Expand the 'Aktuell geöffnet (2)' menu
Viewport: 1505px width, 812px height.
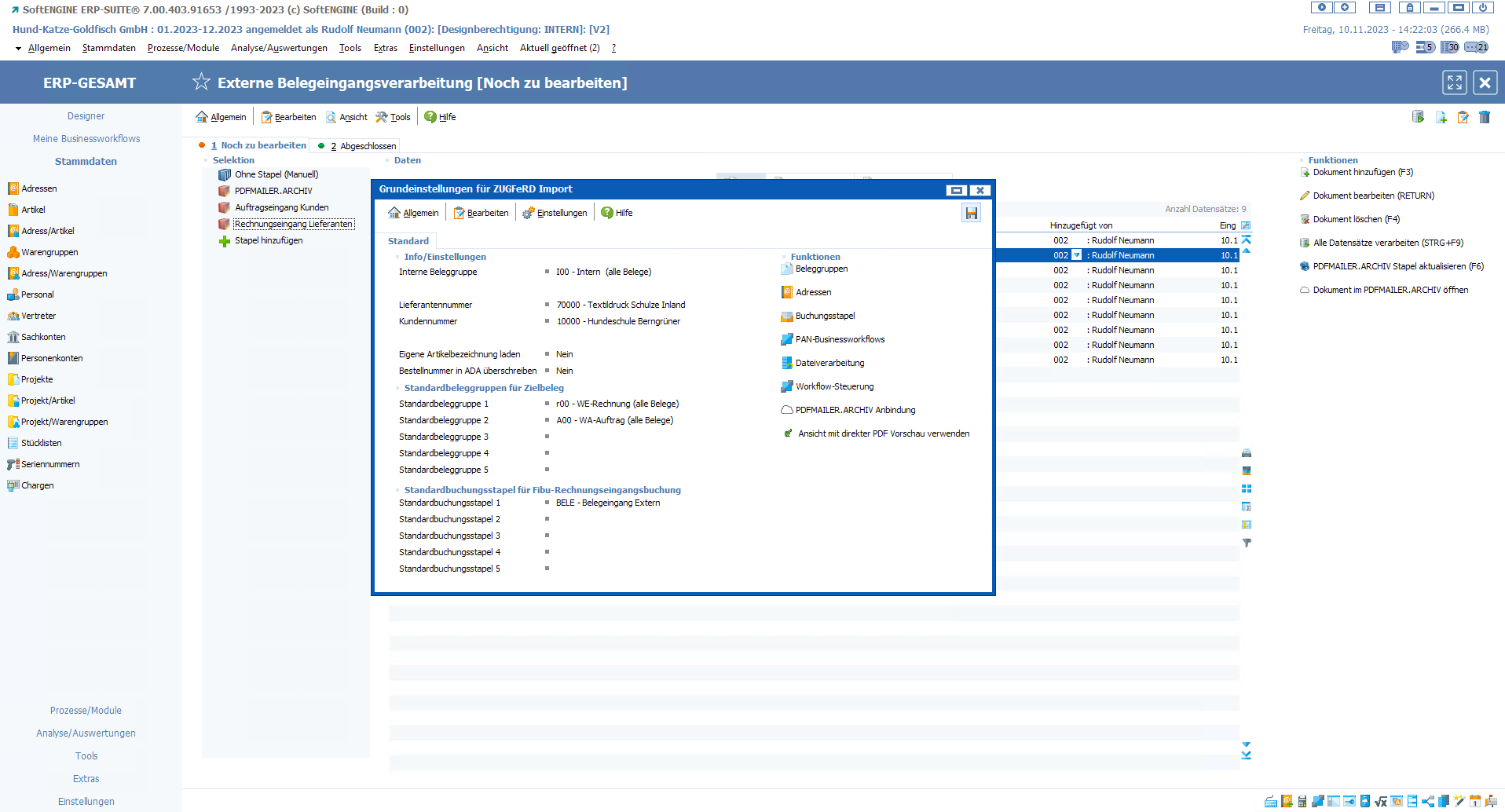[559, 48]
